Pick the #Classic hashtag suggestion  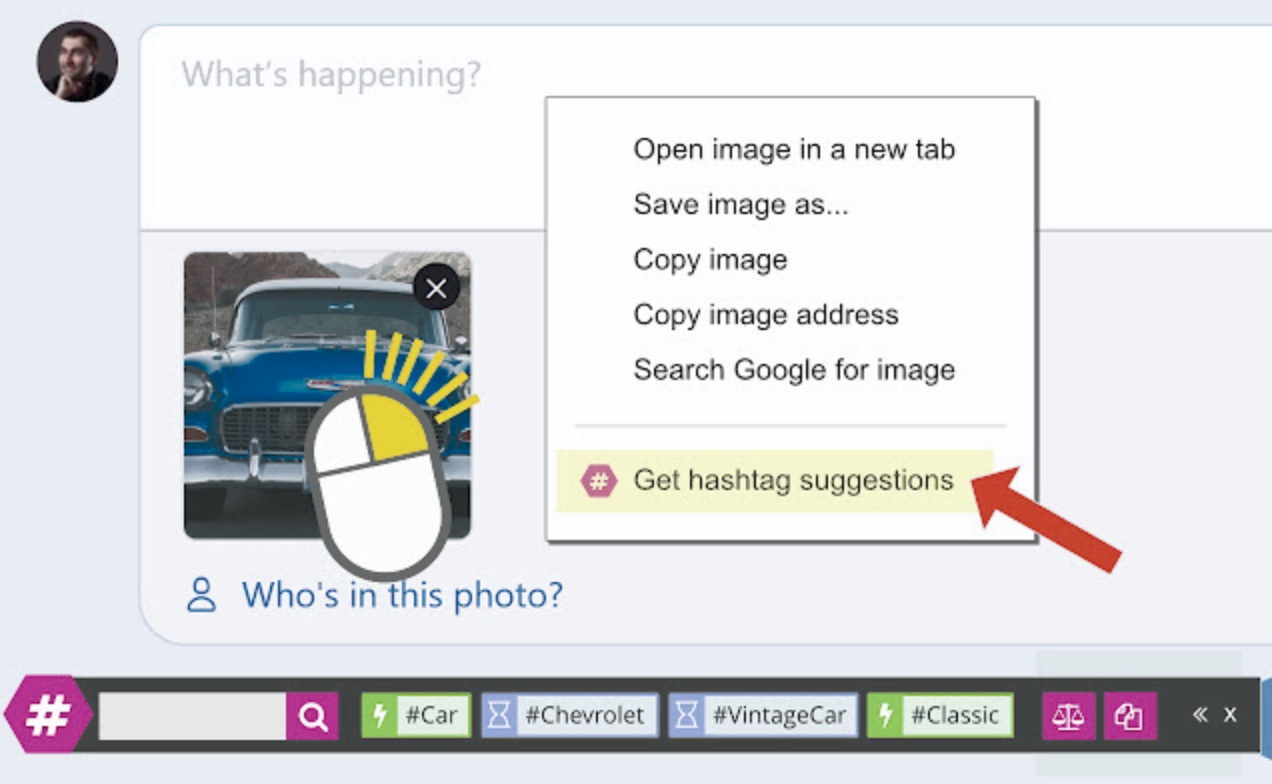[x=940, y=716]
